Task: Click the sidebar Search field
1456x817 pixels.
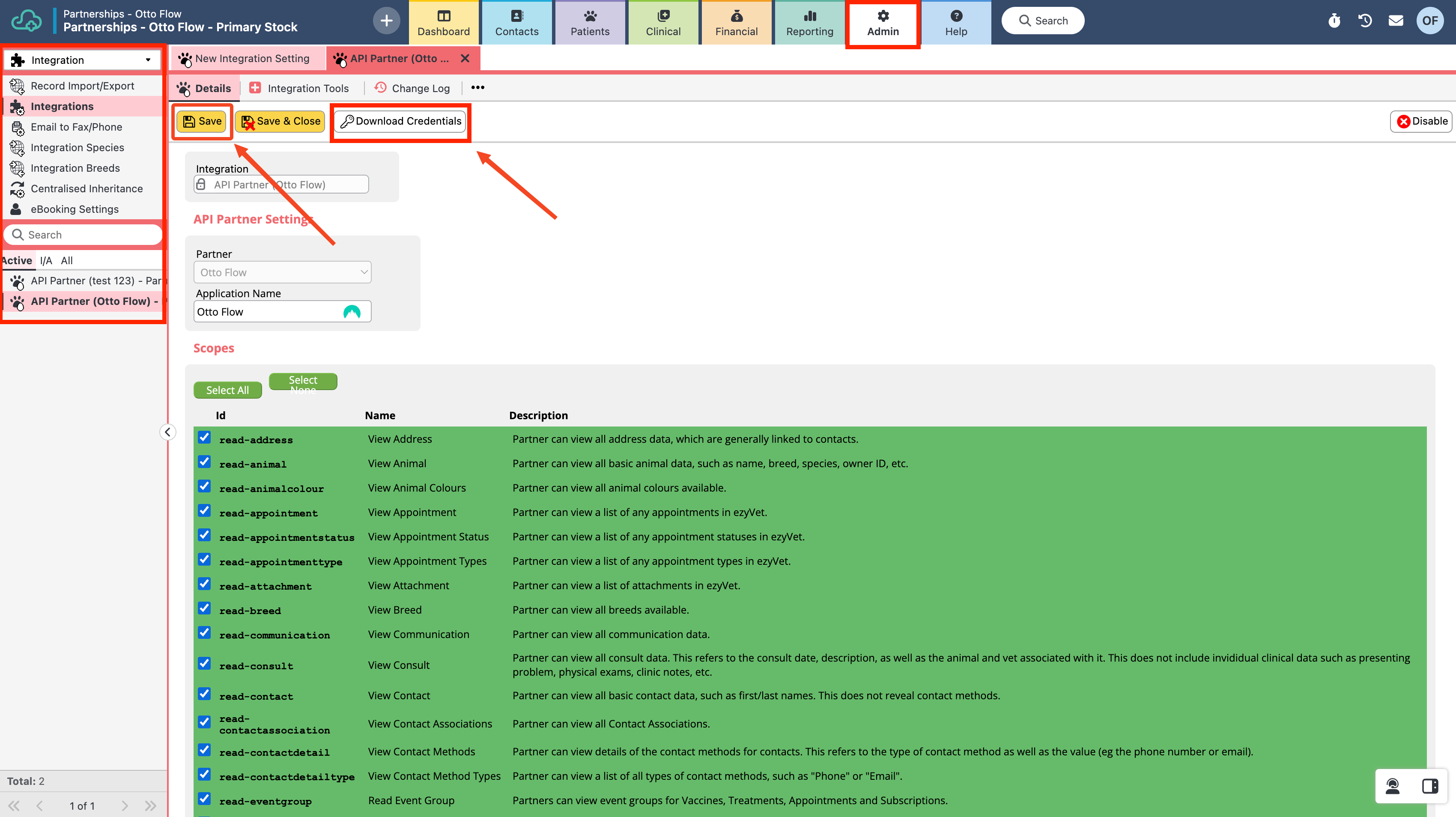Action: coord(83,235)
